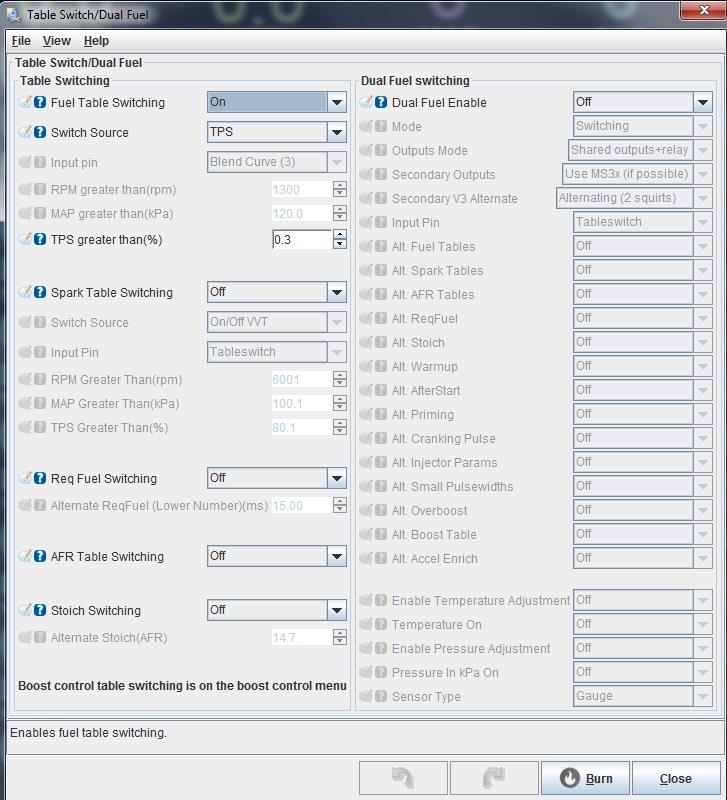Close the window with the red X
Viewport: 727px width, 800px height.
click(703, 10)
